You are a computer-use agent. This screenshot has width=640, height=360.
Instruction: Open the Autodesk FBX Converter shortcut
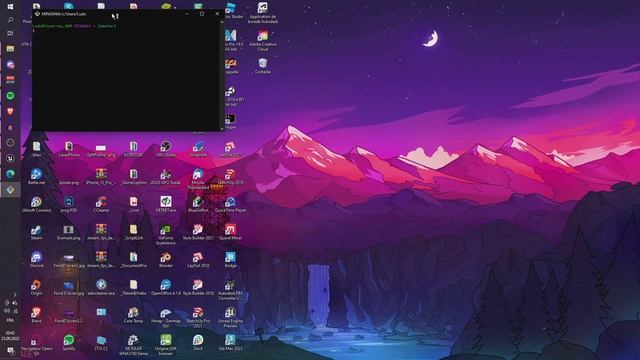coord(230,290)
